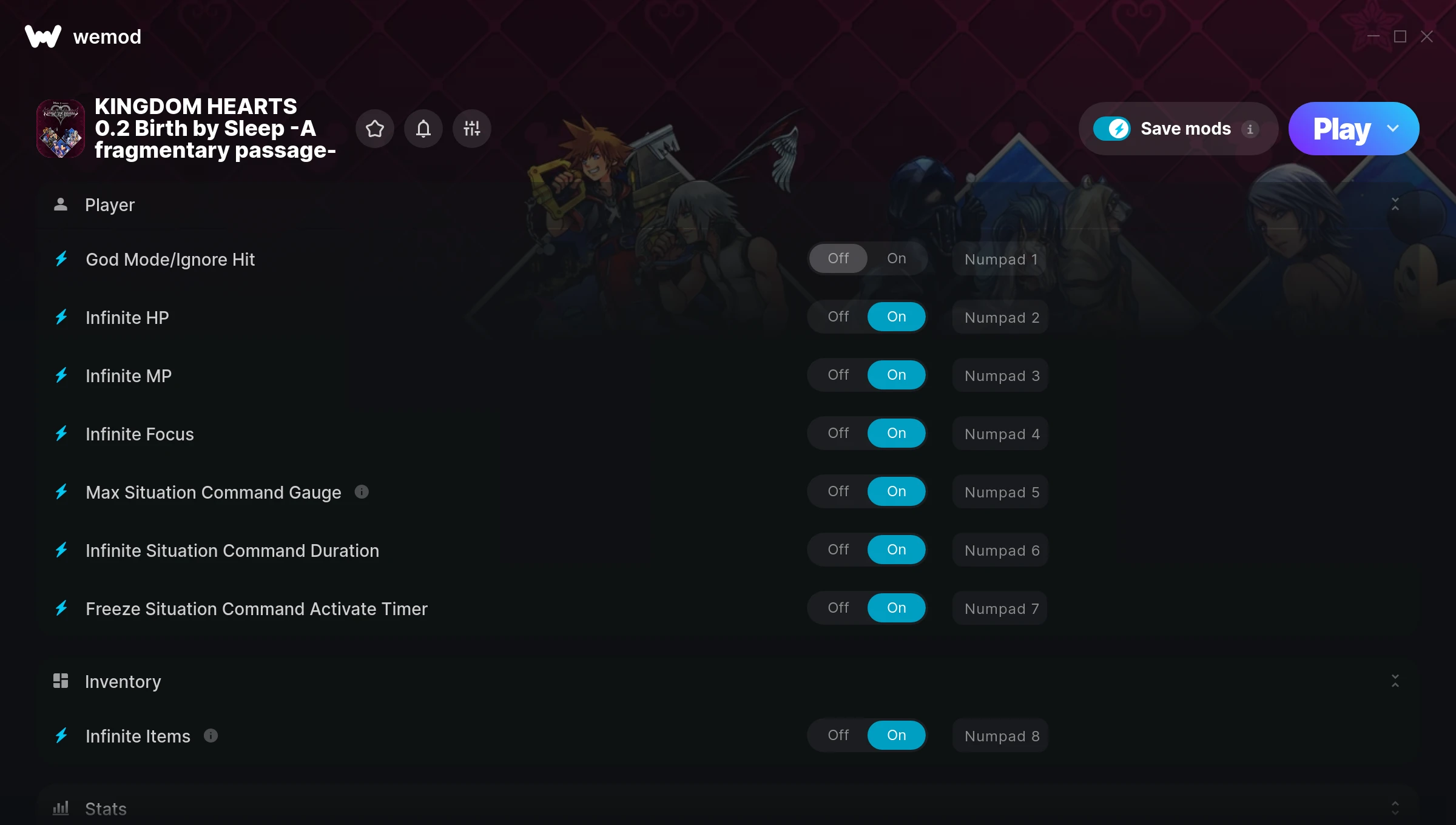1456x825 pixels.
Task: Turn off Infinite HP
Action: coord(838,317)
